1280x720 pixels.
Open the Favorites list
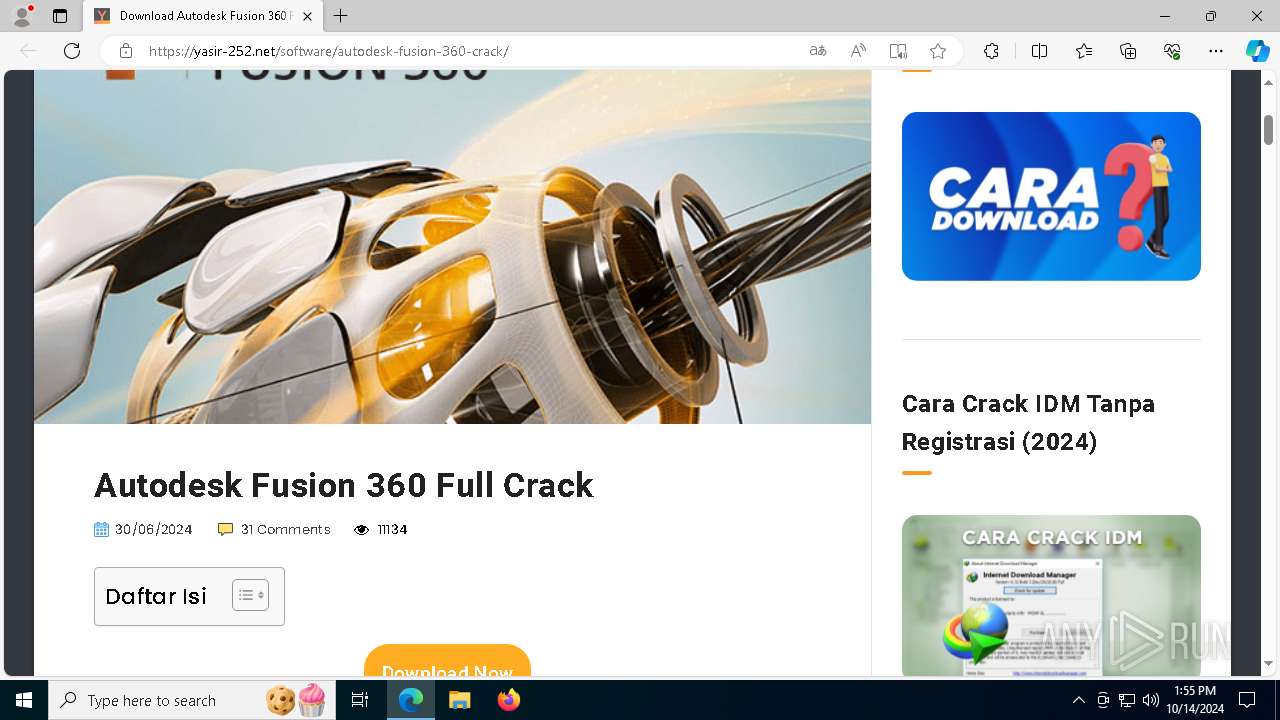[x=1084, y=51]
